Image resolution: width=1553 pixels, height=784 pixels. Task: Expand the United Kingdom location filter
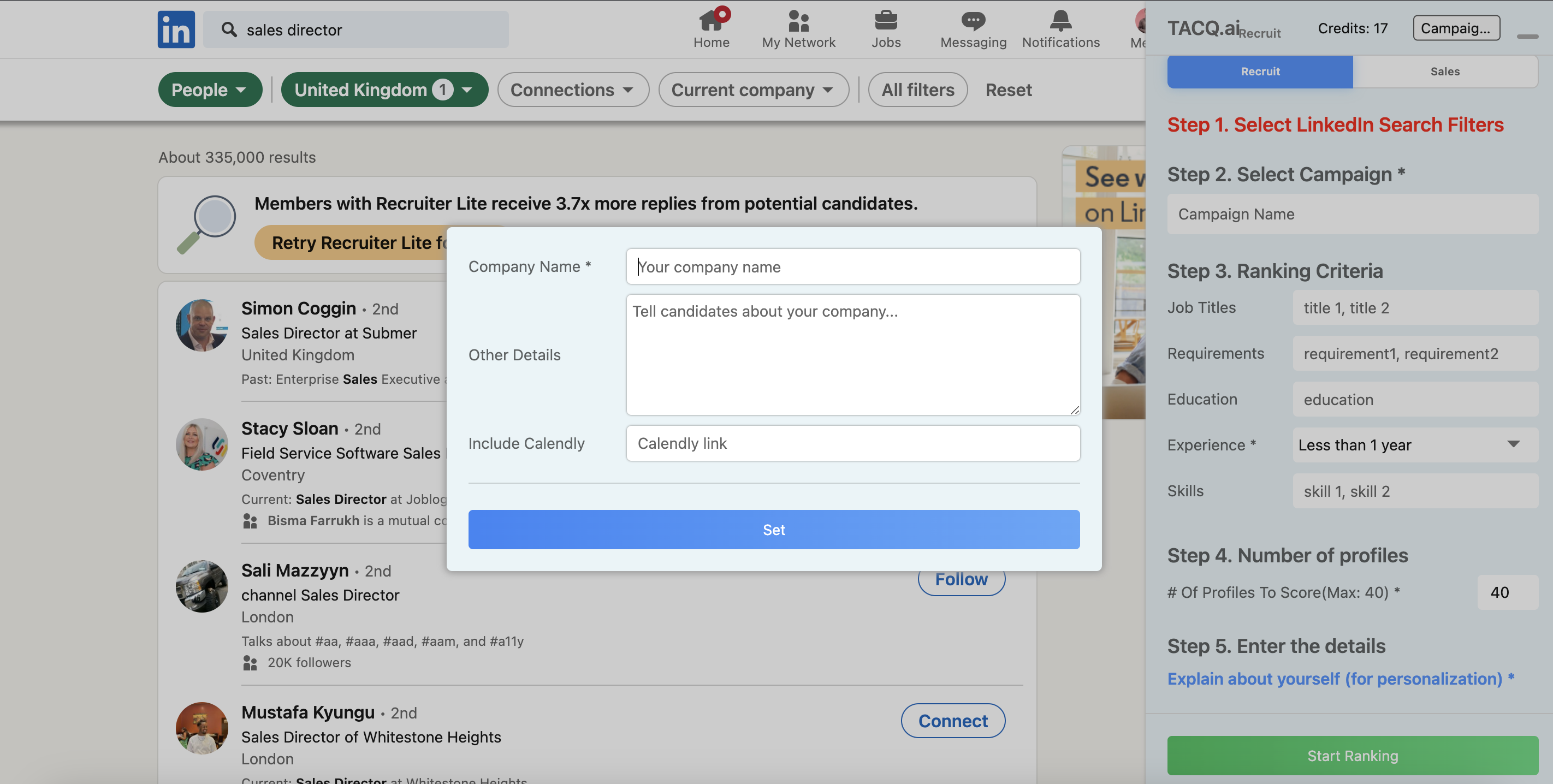click(x=384, y=89)
